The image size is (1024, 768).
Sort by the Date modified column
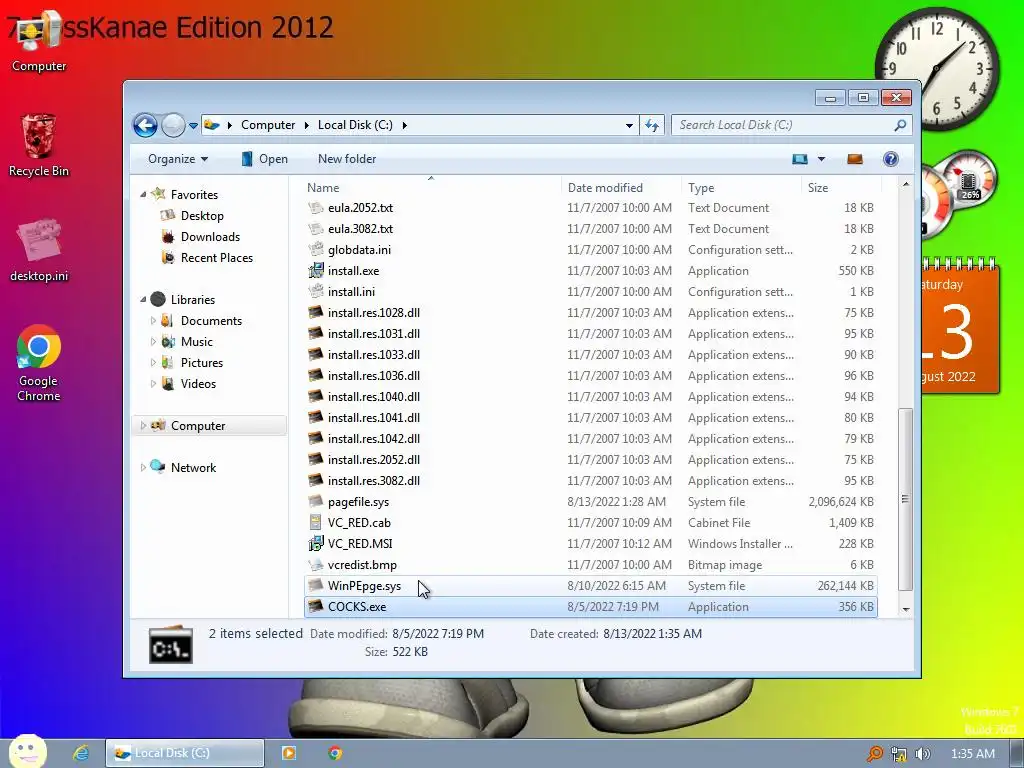click(x=620, y=187)
